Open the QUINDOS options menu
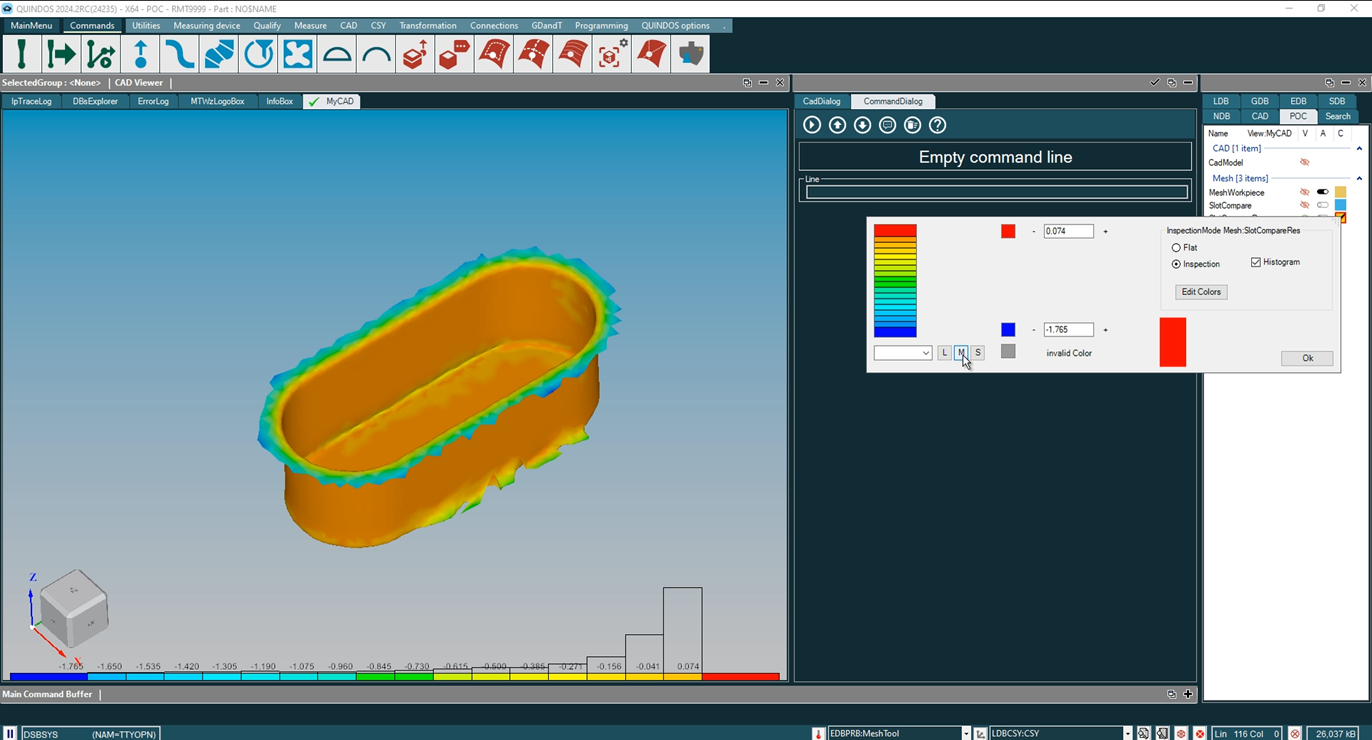This screenshot has height=740, width=1372. click(676, 25)
